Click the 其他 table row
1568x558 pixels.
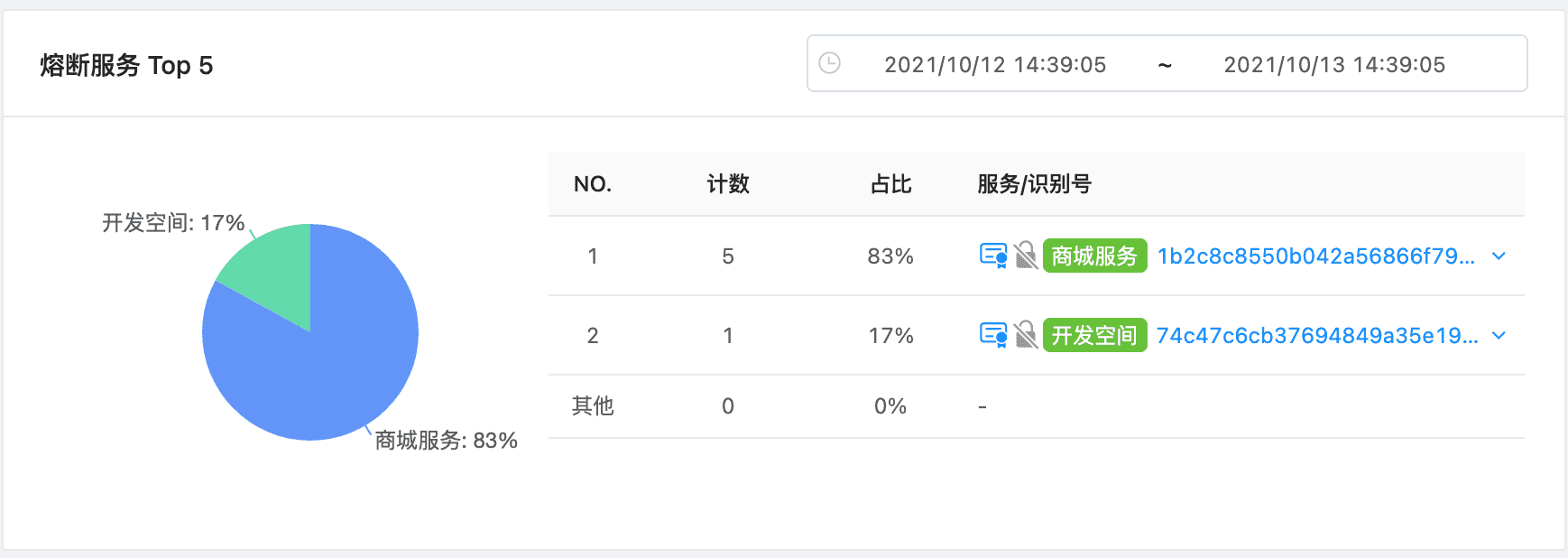point(1036,406)
